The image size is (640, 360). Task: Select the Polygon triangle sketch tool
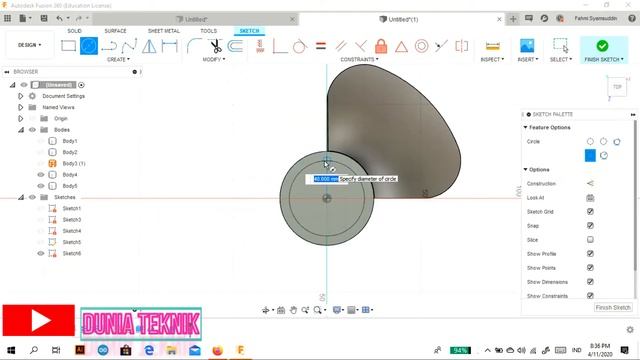coord(149,46)
